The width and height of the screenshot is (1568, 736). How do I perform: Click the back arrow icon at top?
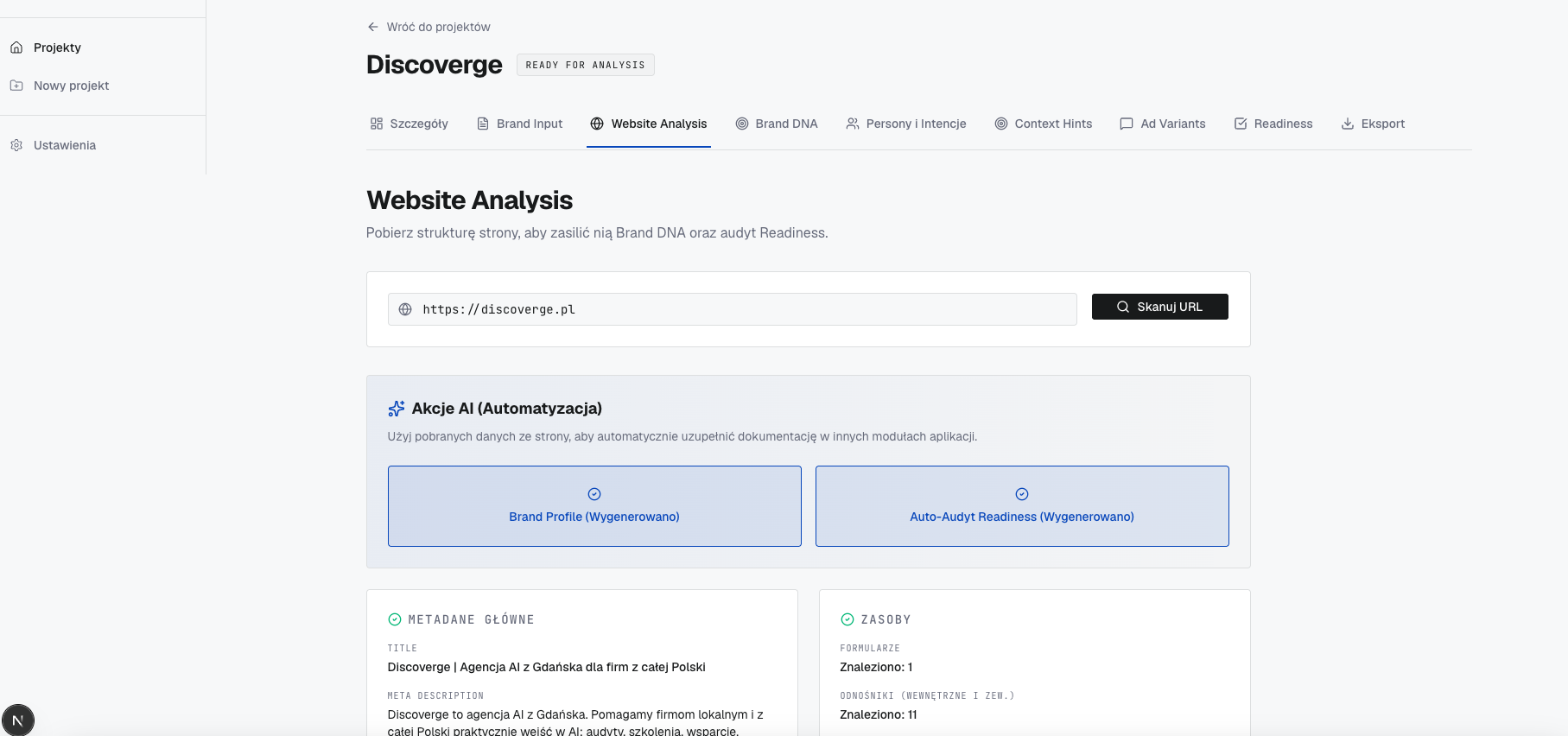[x=373, y=27]
